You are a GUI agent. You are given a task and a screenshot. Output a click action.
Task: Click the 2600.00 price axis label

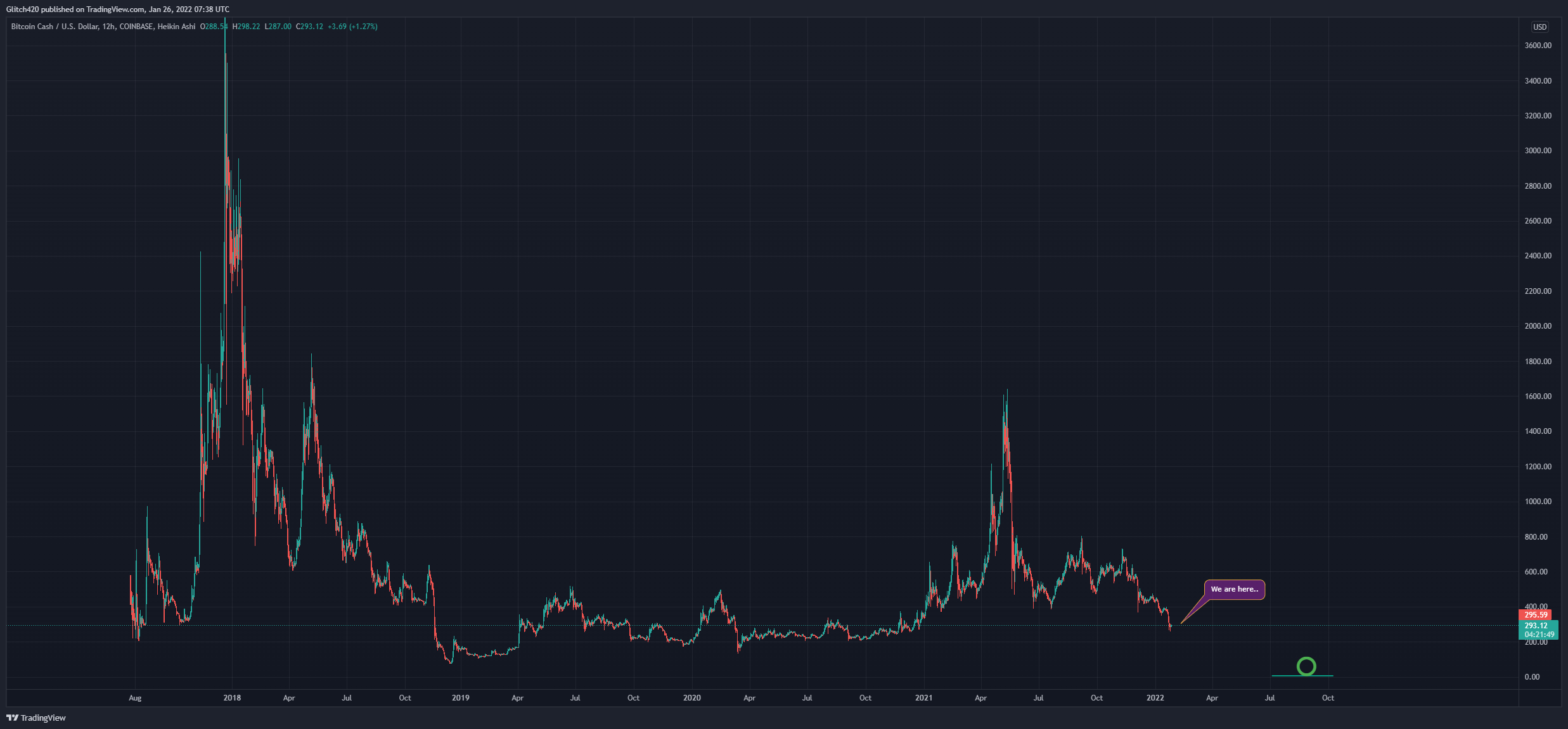point(1538,221)
